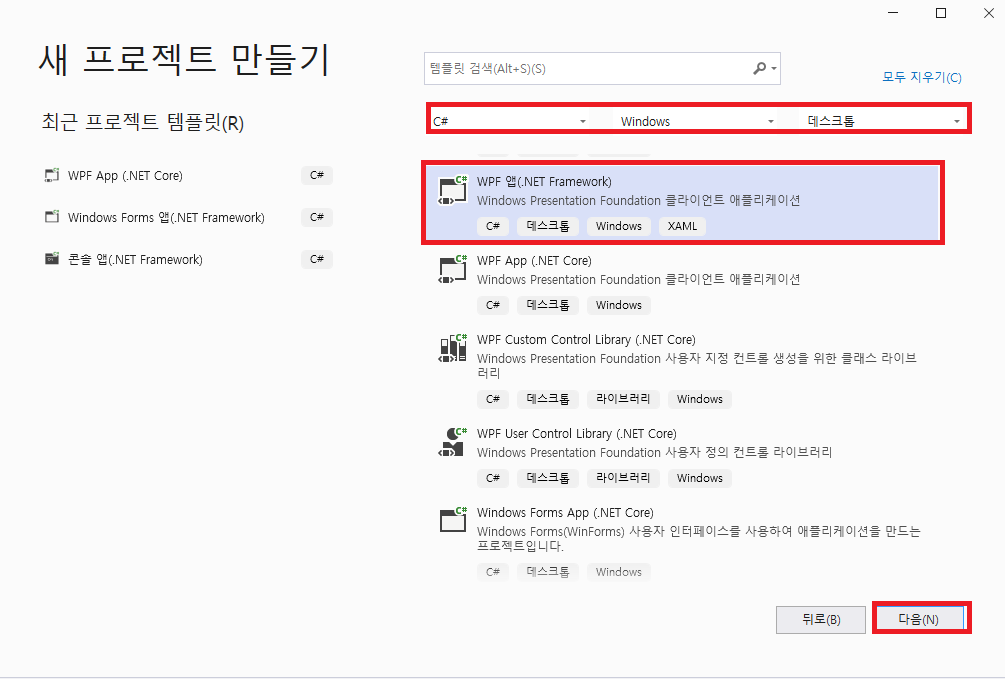Screen dimensions: 1005x679
Task: Click the 뒤로(B) button
Action: 821,619
